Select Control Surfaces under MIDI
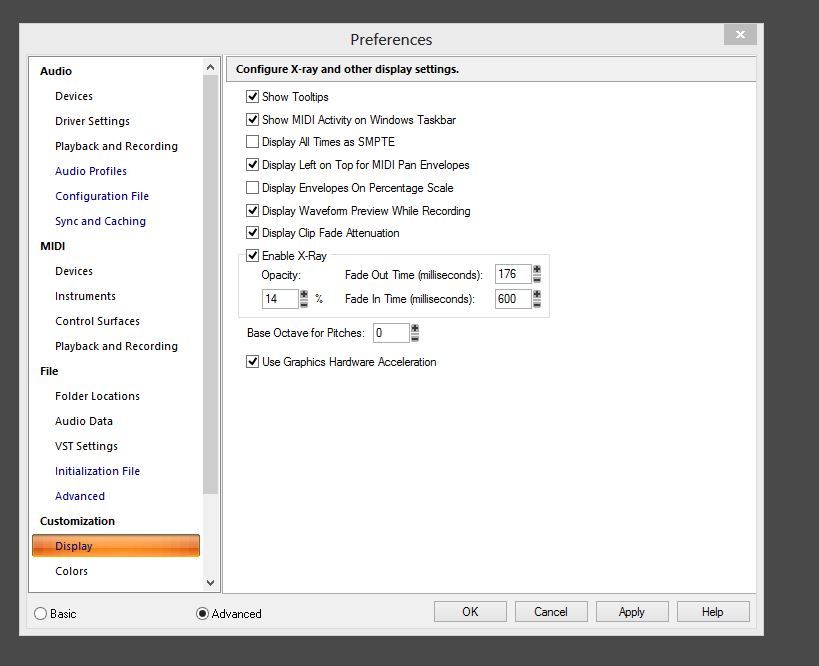Image resolution: width=819 pixels, height=666 pixels. pyautogui.click(x=97, y=321)
